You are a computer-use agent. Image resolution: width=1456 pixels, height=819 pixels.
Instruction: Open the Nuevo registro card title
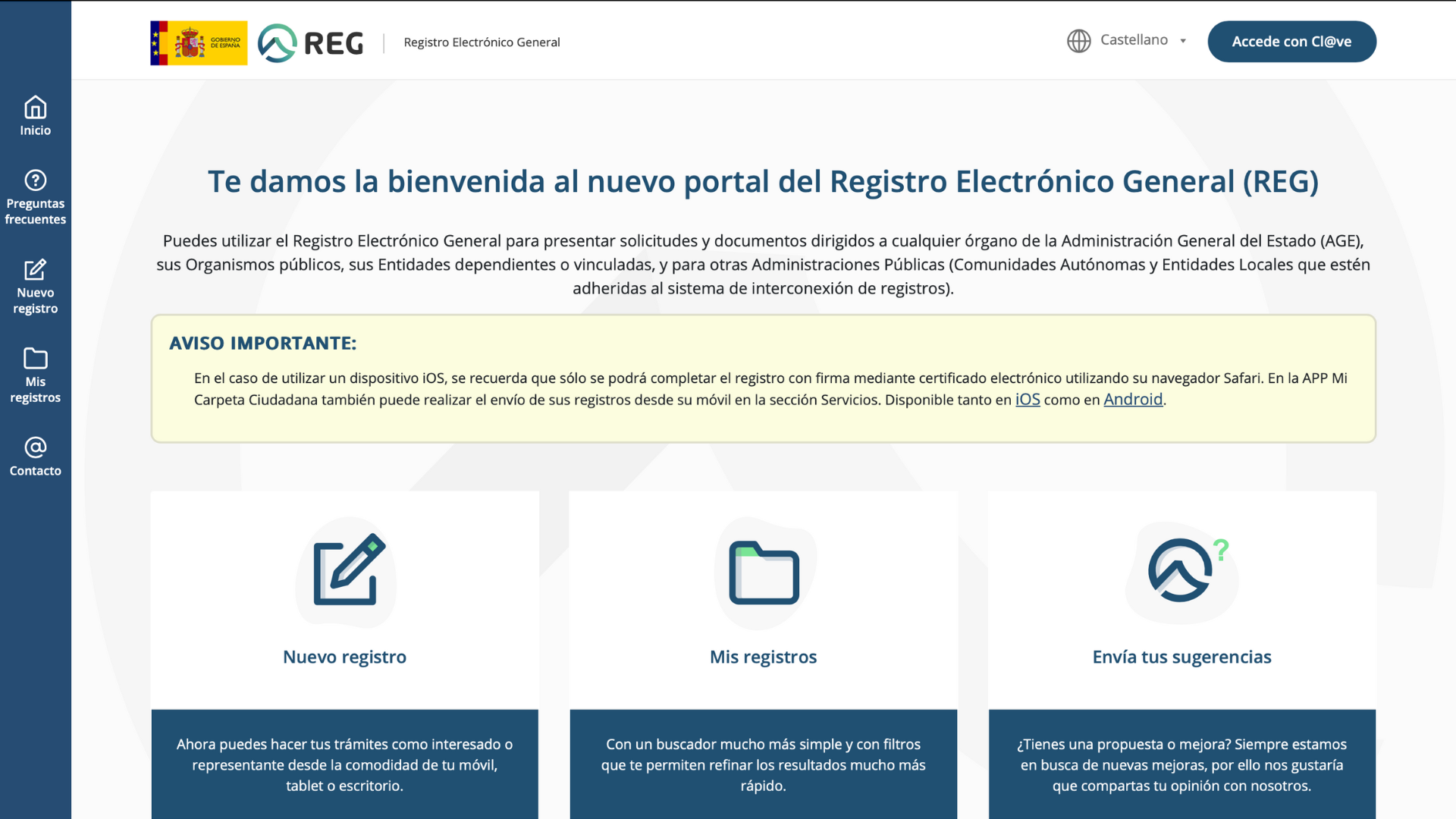[x=344, y=657]
